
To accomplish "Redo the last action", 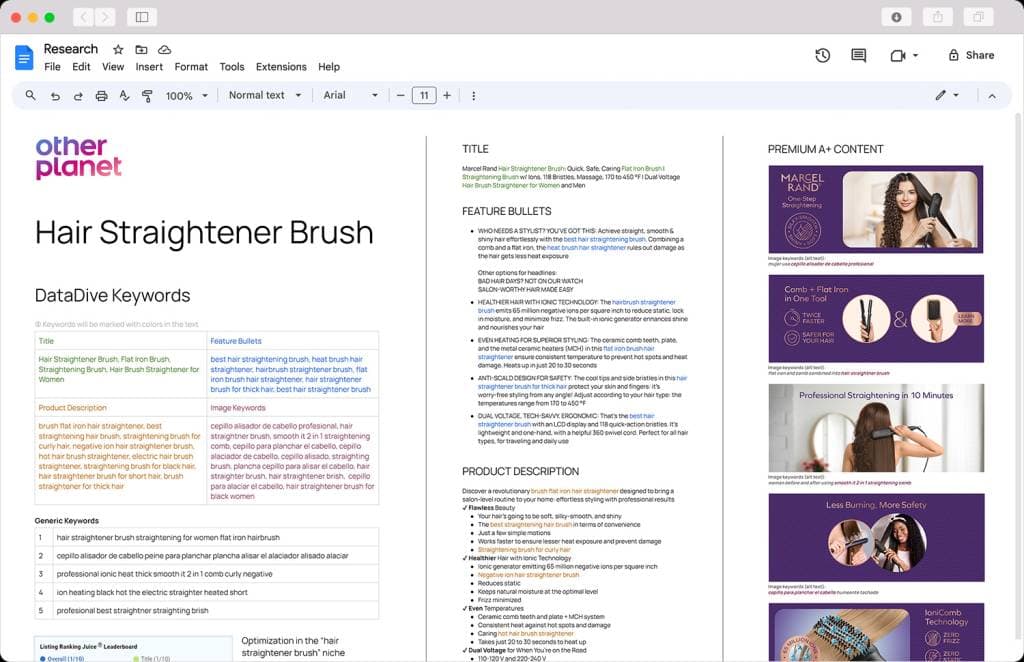I will pos(78,96).
